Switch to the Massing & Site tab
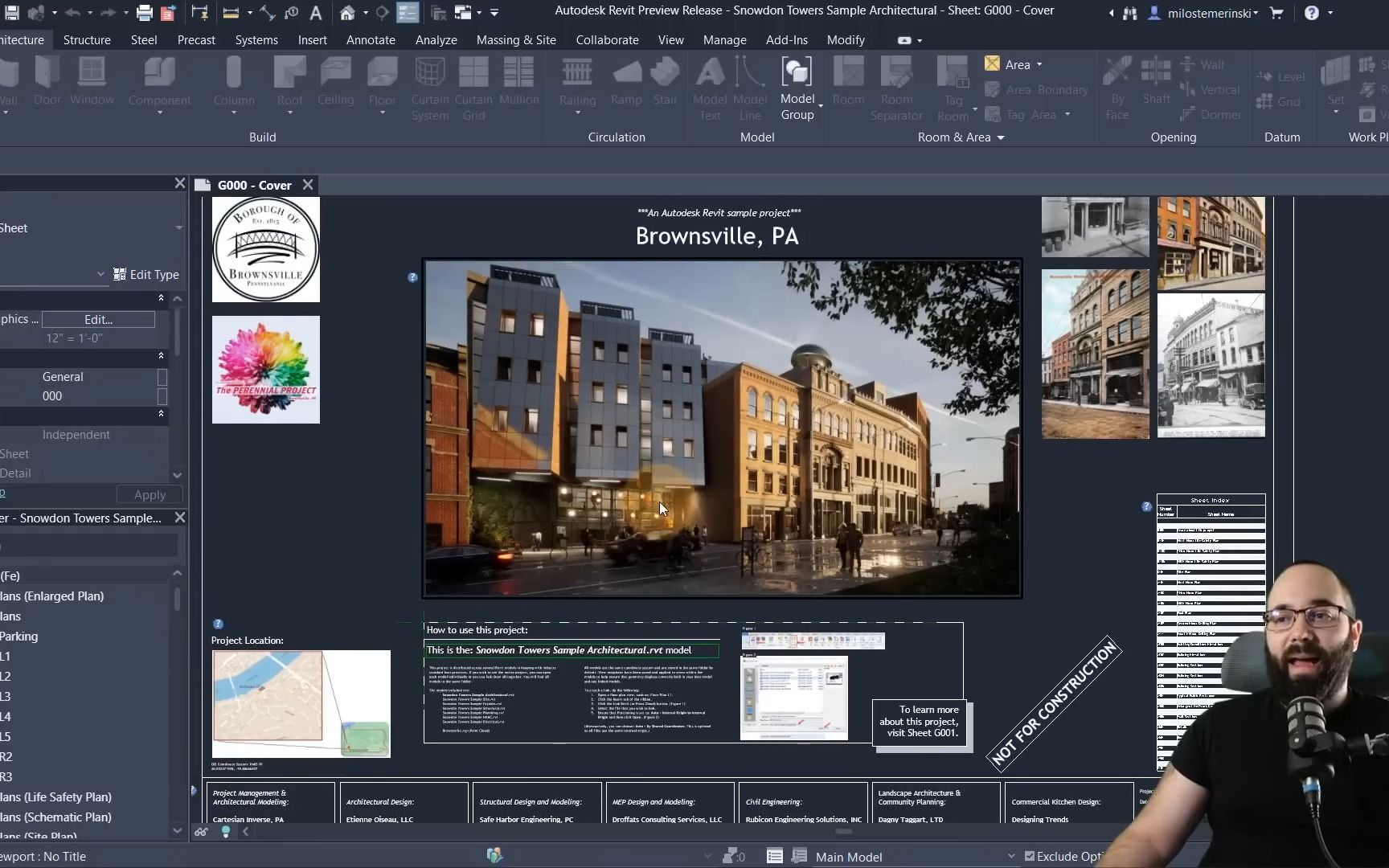 click(515, 39)
